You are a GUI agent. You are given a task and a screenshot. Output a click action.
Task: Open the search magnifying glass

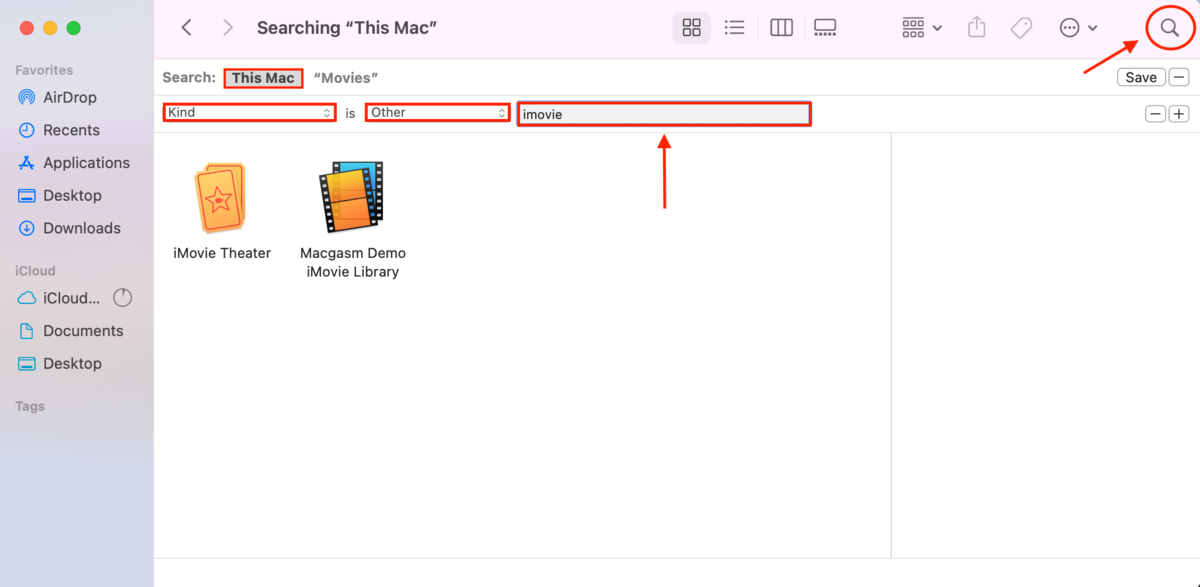[x=1169, y=28]
